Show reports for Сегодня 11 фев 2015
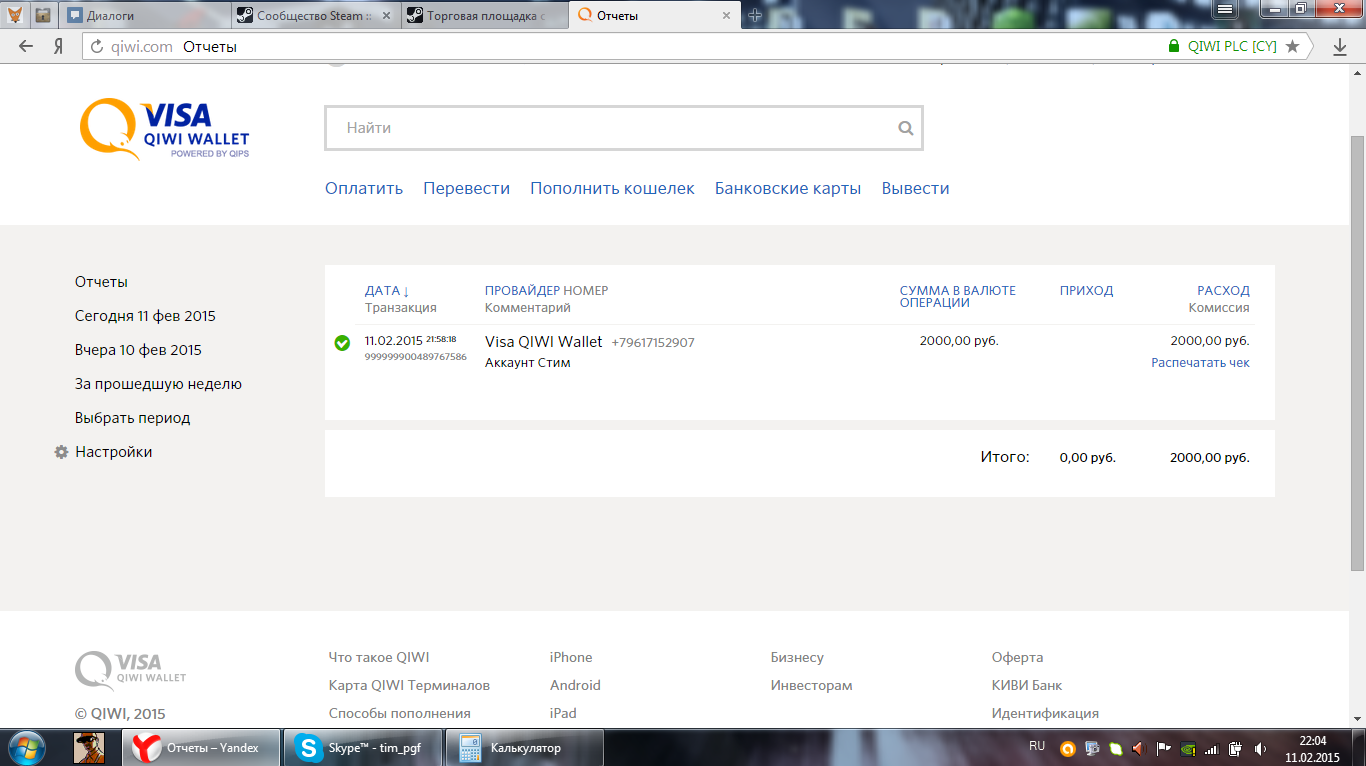Screen dimensions: 1366x766 pyautogui.click(x=145, y=316)
